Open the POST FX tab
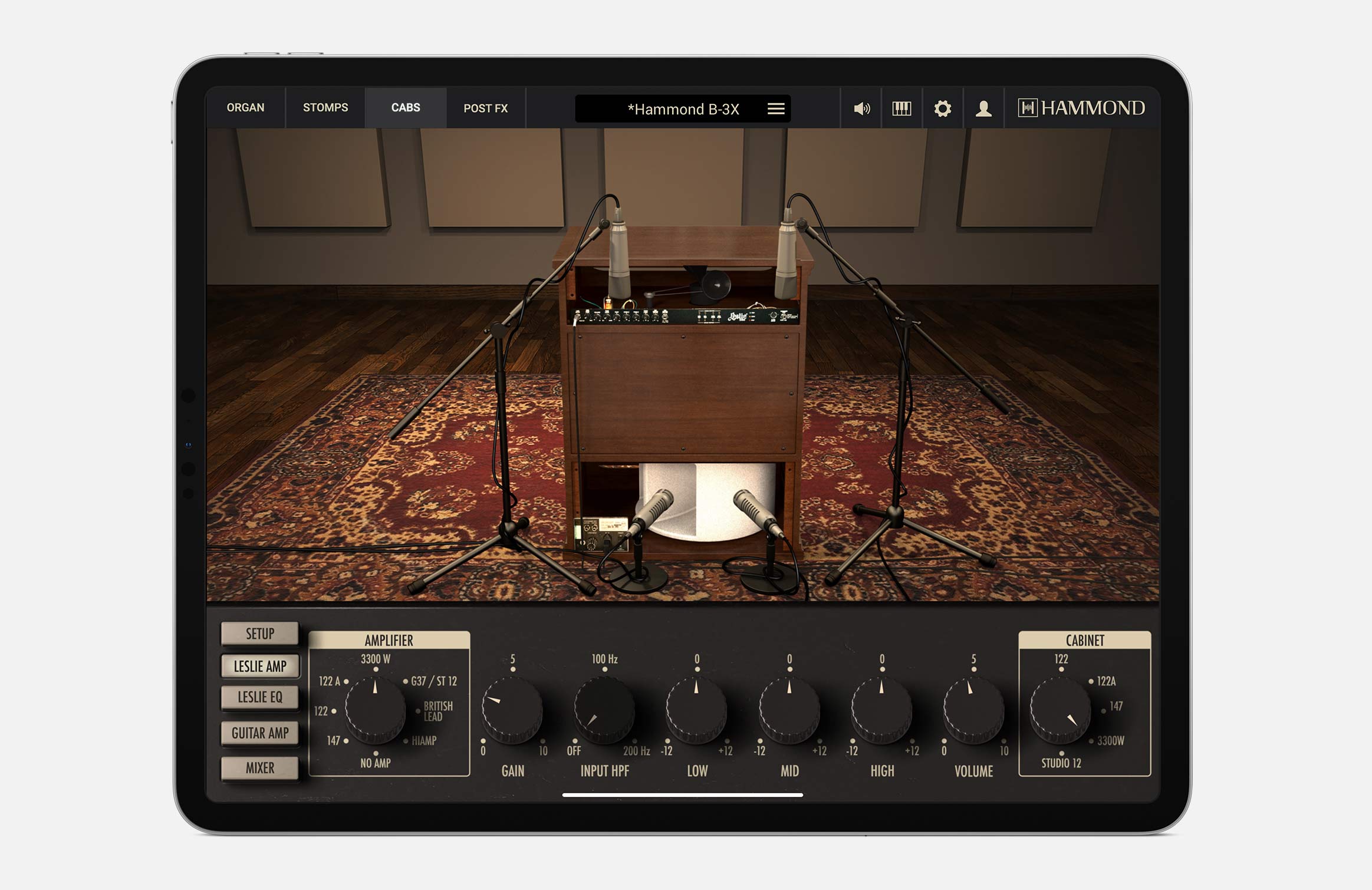This screenshot has width=1372, height=890. [485, 108]
